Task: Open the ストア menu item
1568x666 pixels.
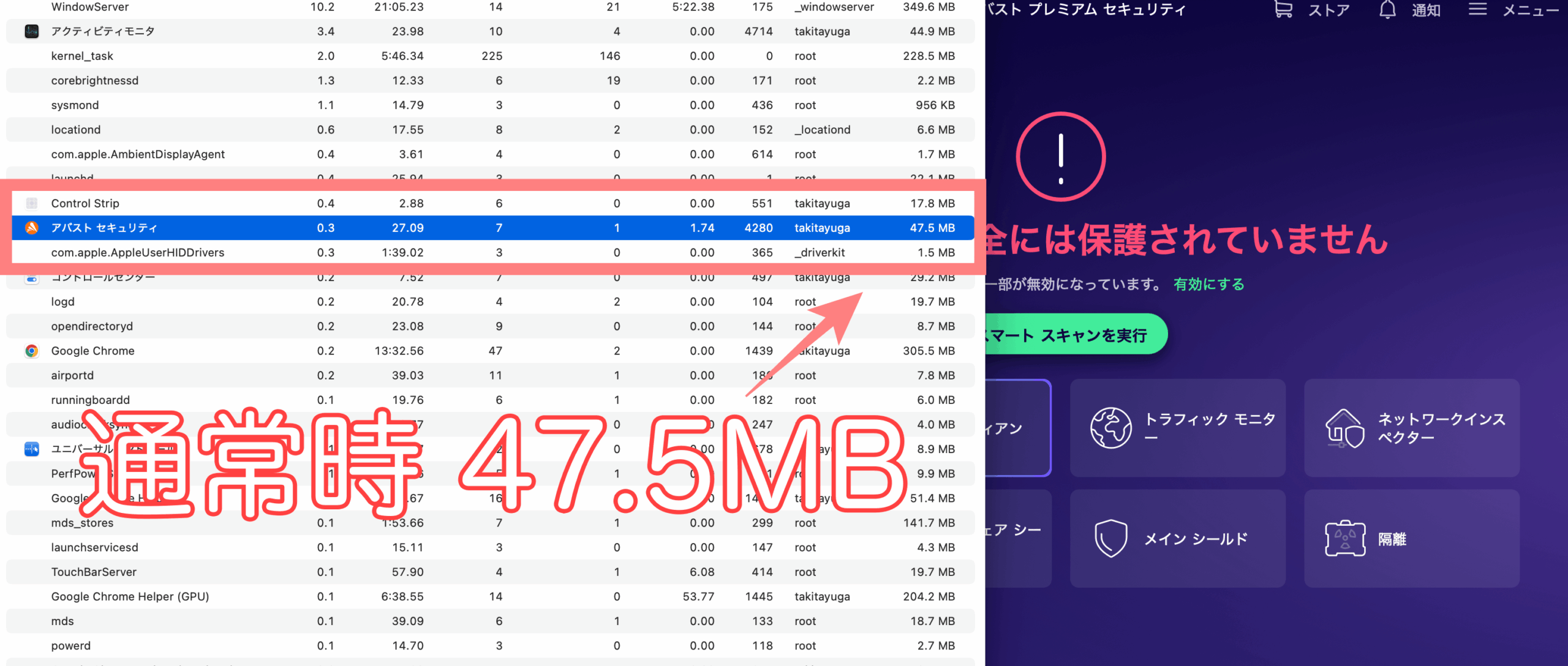Action: pos(1329,10)
